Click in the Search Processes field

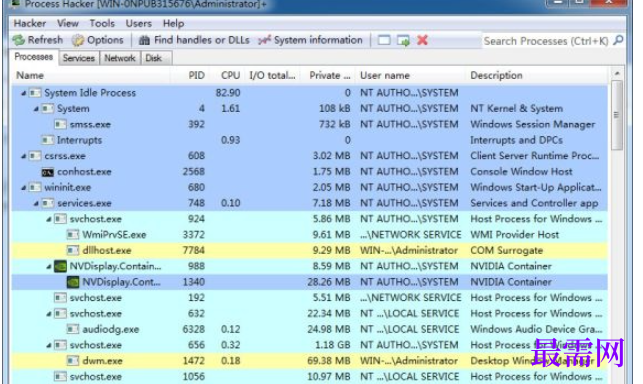point(546,41)
